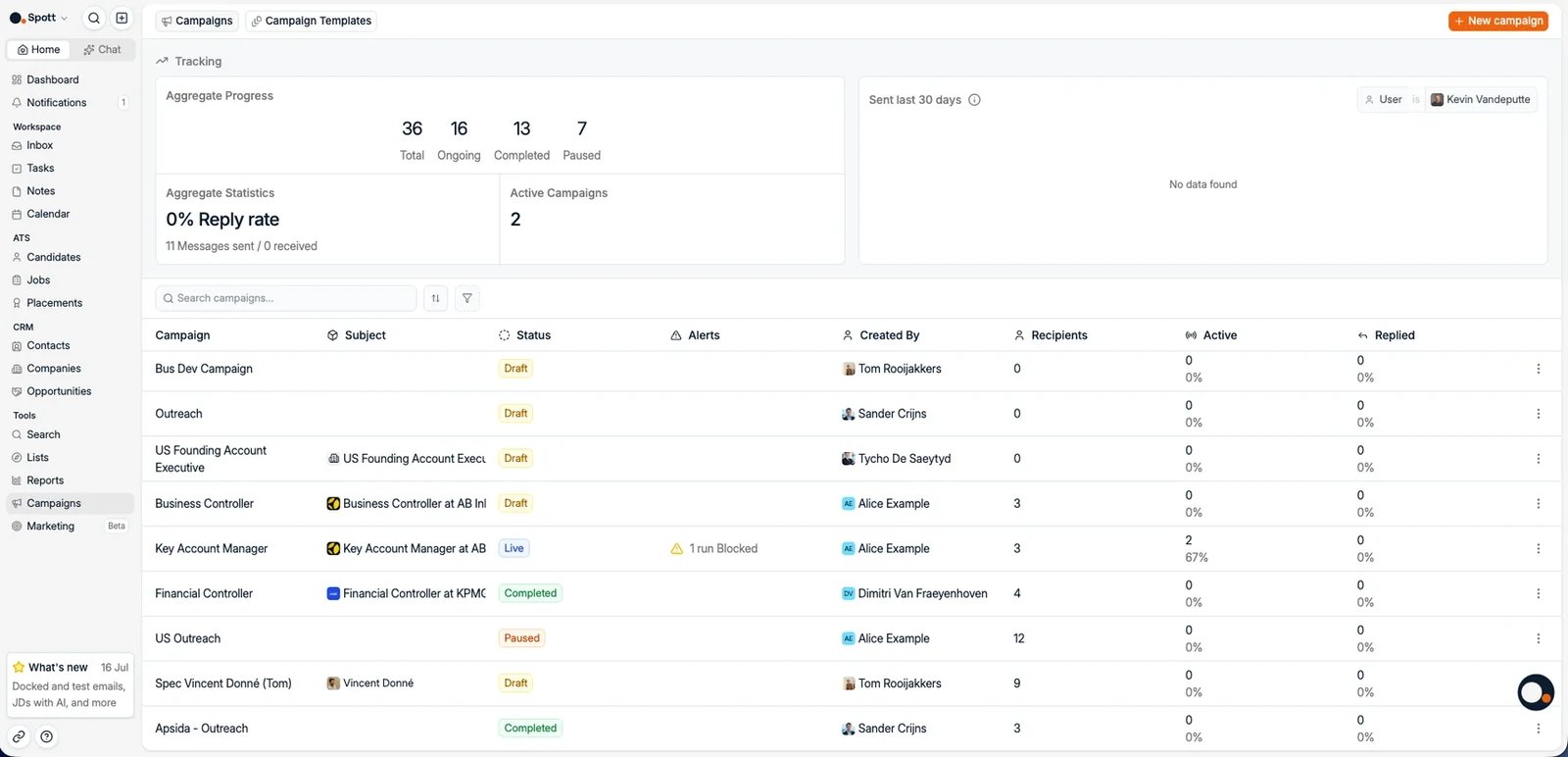The height and width of the screenshot is (757, 1568).
Task: Open Marketing Beta in the sidebar
Action: click(x=70, y=527)
